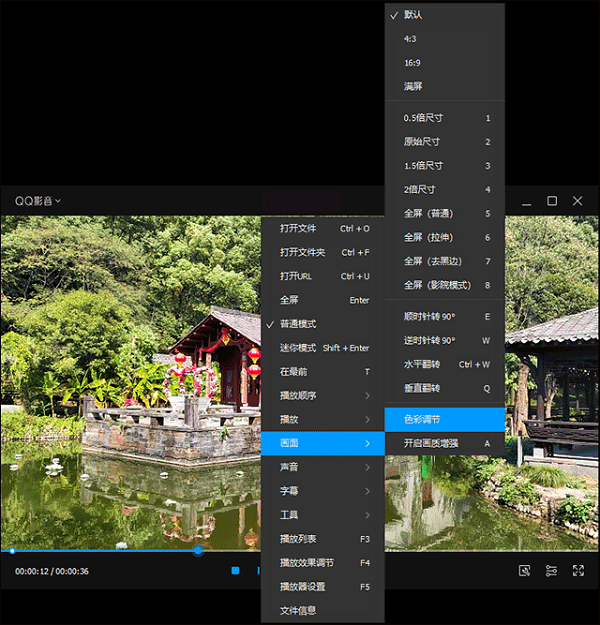Screen dimensions: 600x625
Task: Open the QQ影音 title dropdown menu
Action: 38,201
